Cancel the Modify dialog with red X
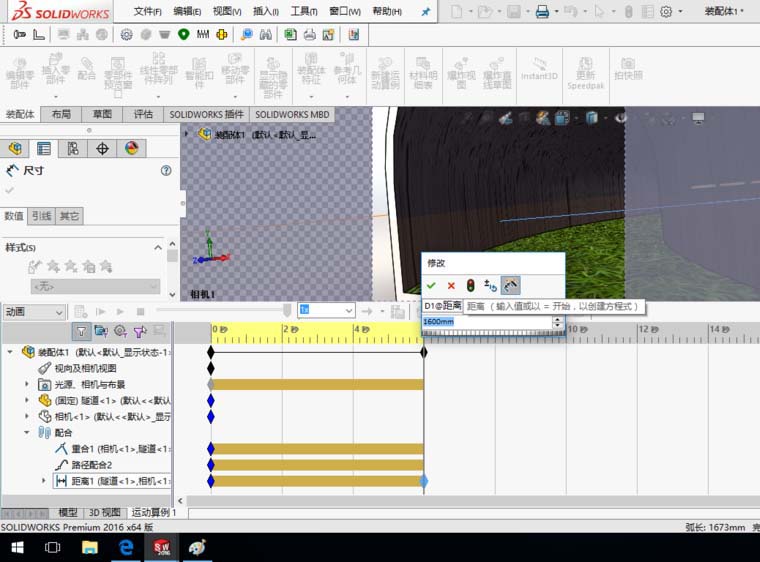Image resolution: width=760 pixels, height=562 pixels. click(451, 286)
